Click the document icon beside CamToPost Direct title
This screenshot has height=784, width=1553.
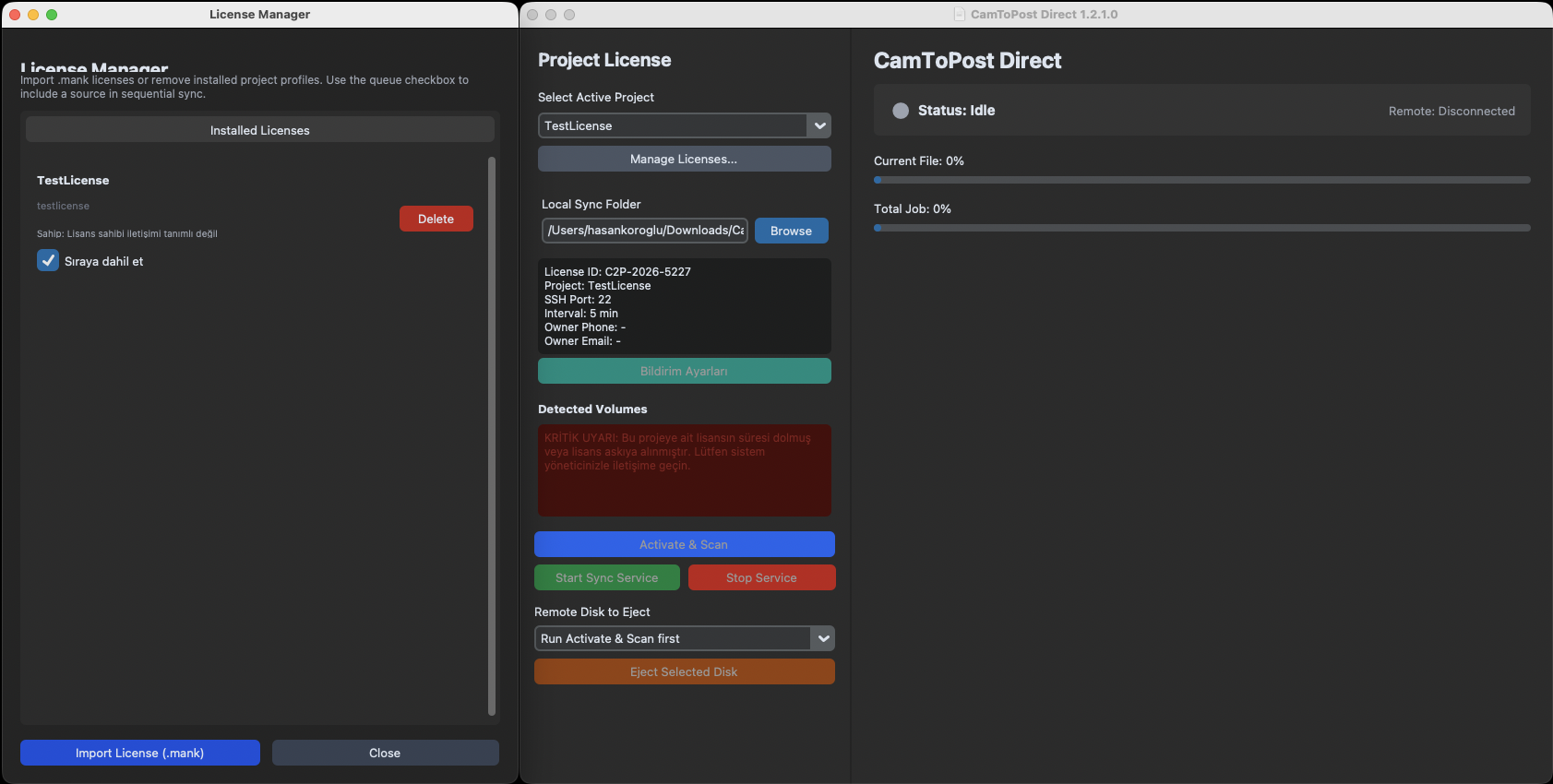coord(960,15)
